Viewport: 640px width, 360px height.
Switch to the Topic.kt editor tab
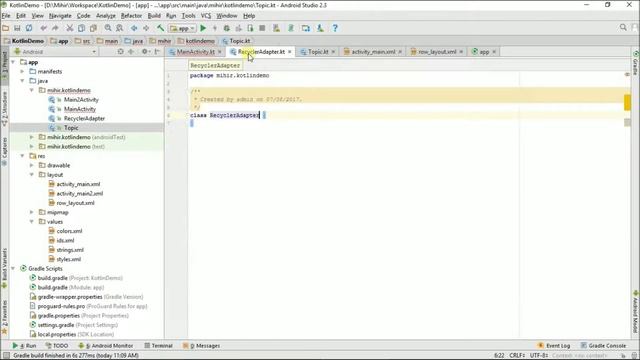pyautogui.click(x=318, y=52)
